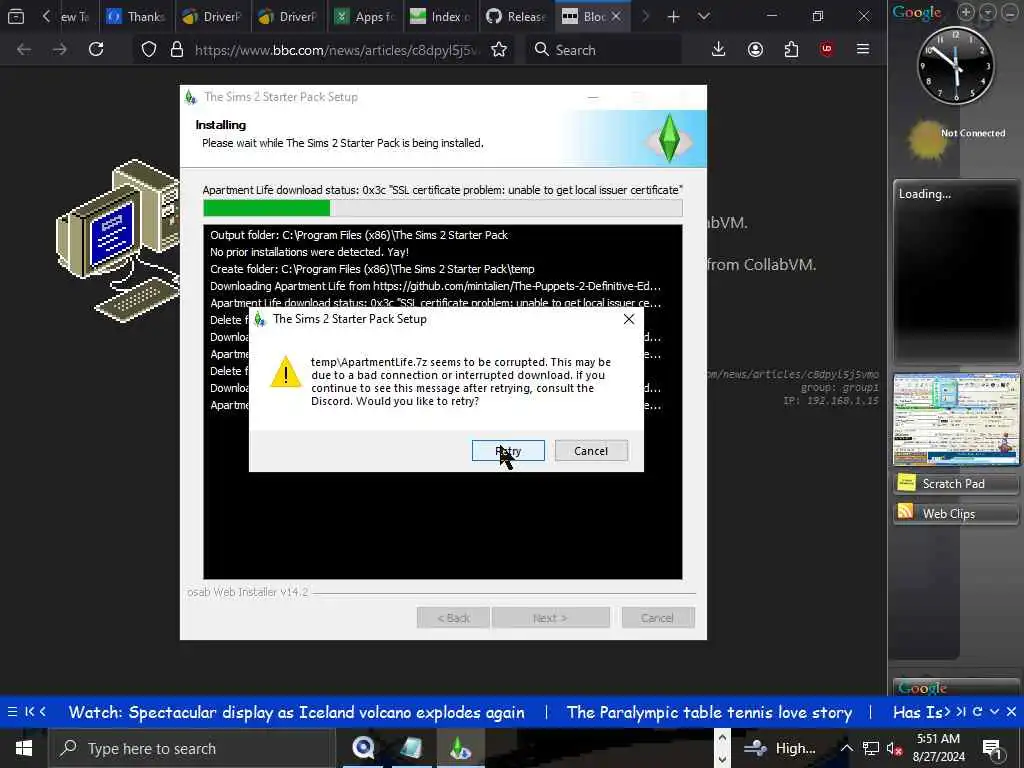Screen dimensions: 1024x768
Task: Open the Scratch Pad gadget
Action: click(x=955, y=483)
